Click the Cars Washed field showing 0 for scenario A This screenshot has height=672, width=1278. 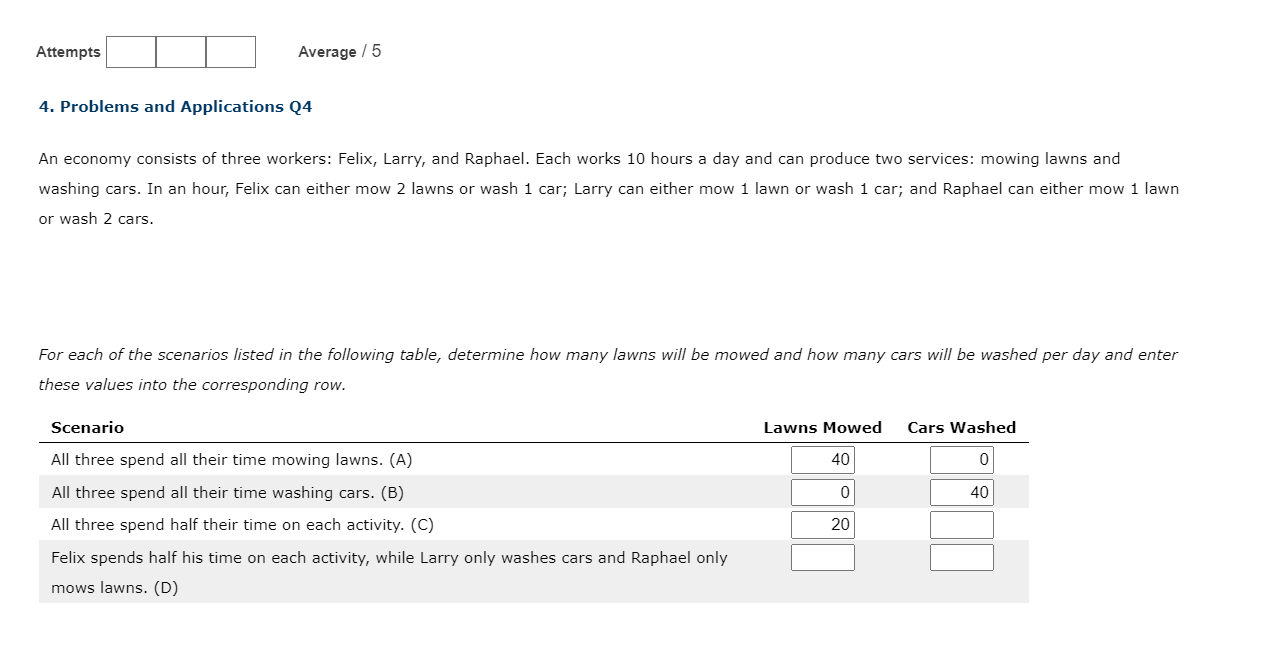[x=961, y=459]
